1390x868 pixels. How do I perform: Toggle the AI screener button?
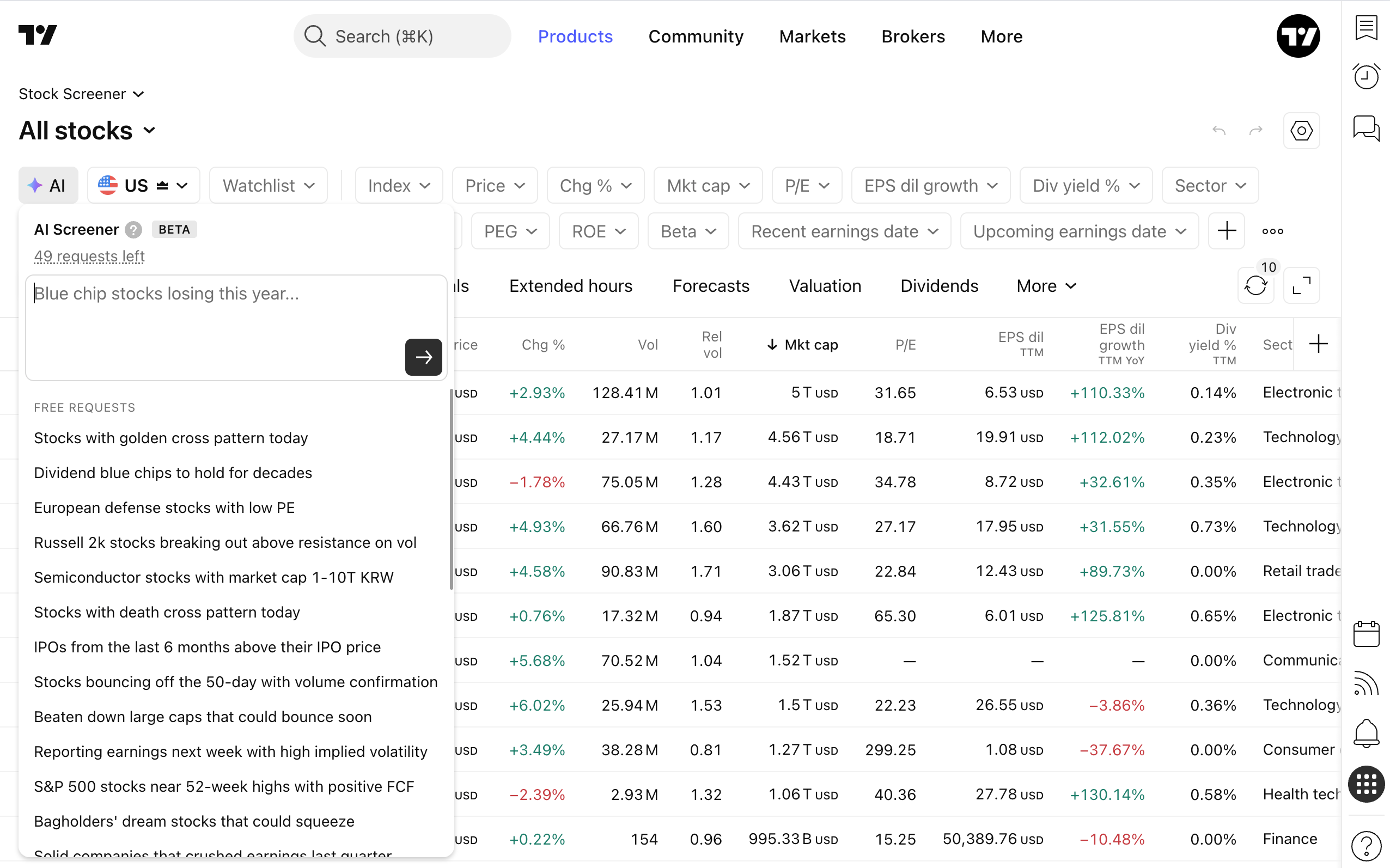(48, 186)
